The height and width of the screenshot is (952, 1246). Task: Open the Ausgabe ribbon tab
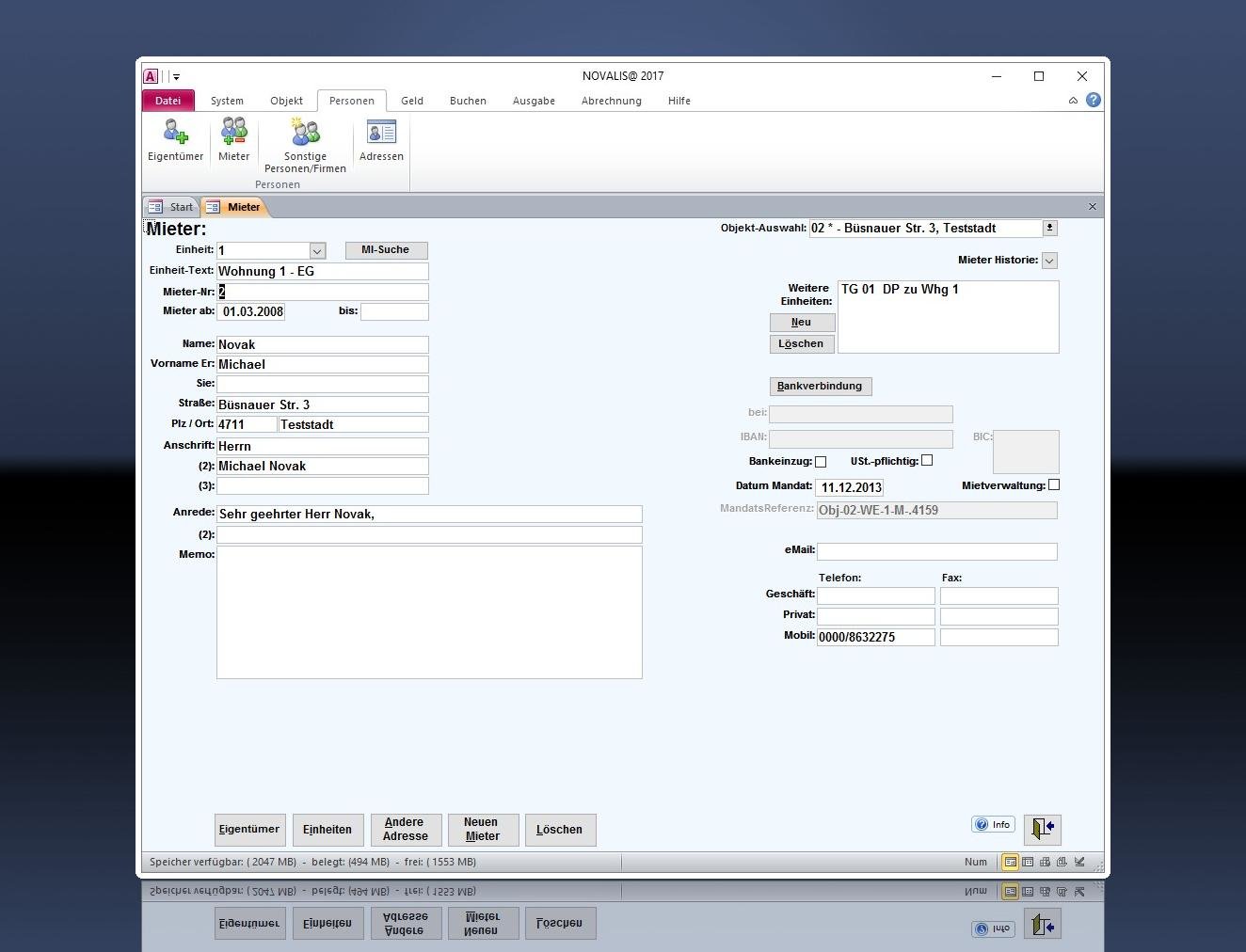(534, 101)
